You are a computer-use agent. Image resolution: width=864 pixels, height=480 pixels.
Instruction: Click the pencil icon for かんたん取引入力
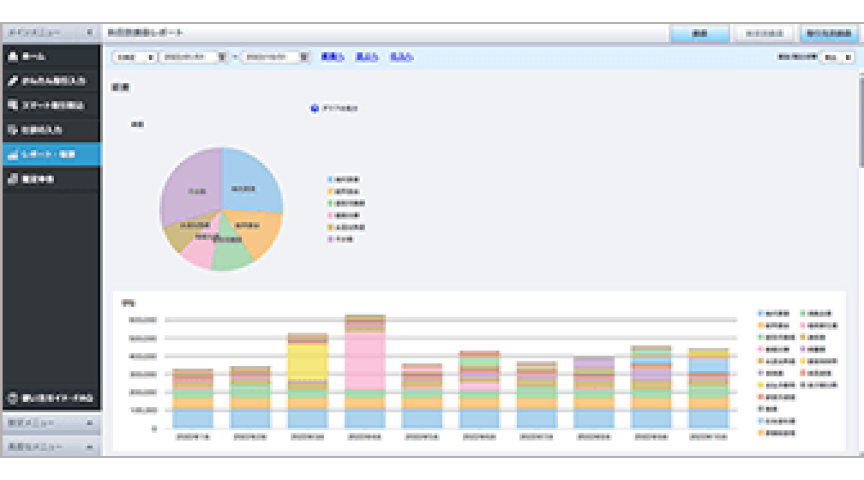pyautogui.click(x=13, y=80)
